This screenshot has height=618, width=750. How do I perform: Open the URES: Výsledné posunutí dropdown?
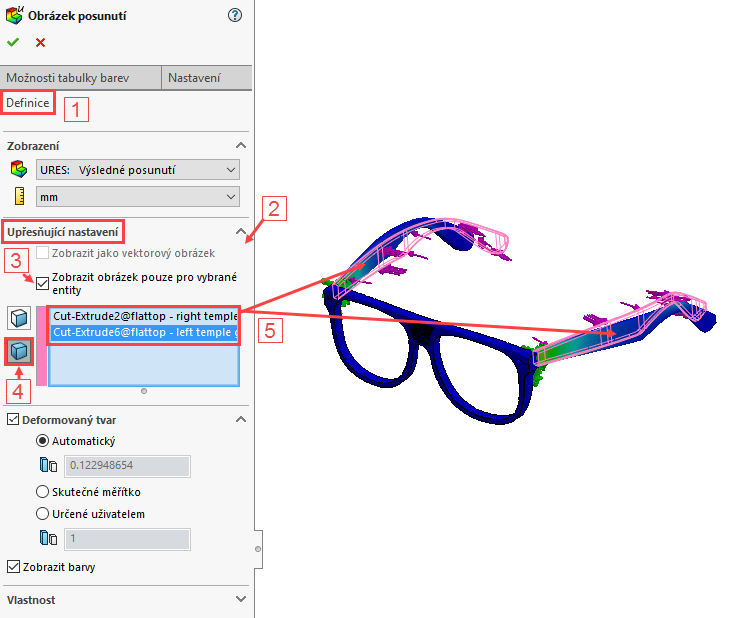click(x=138, y=170)
